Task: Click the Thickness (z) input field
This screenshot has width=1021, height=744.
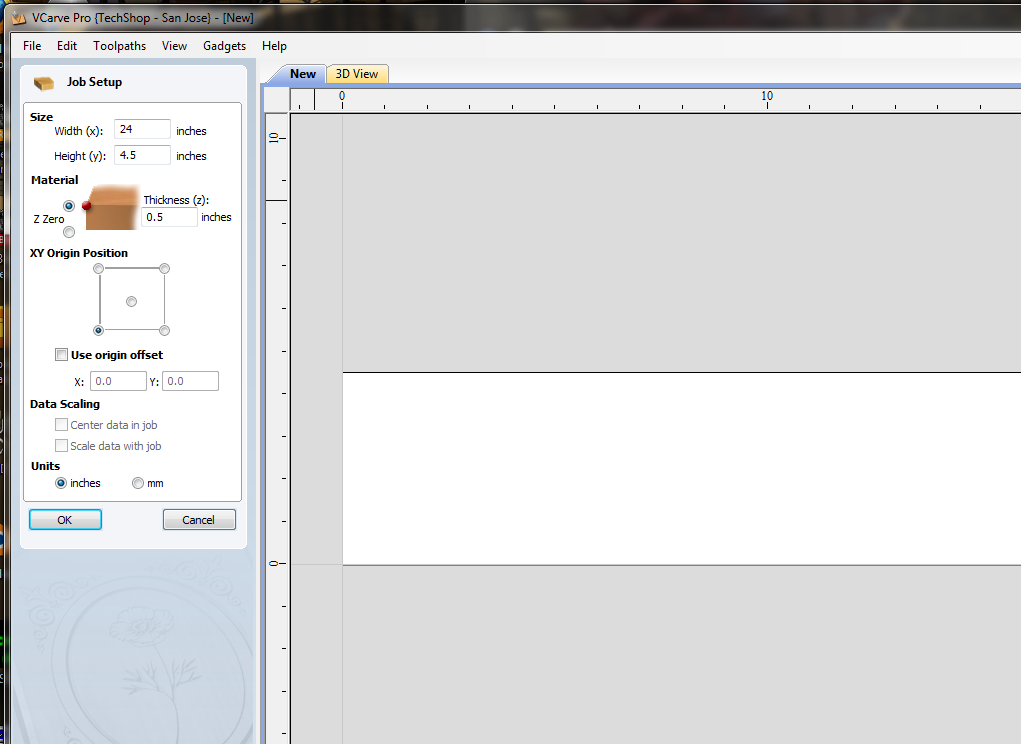Action: click(169, 217)
